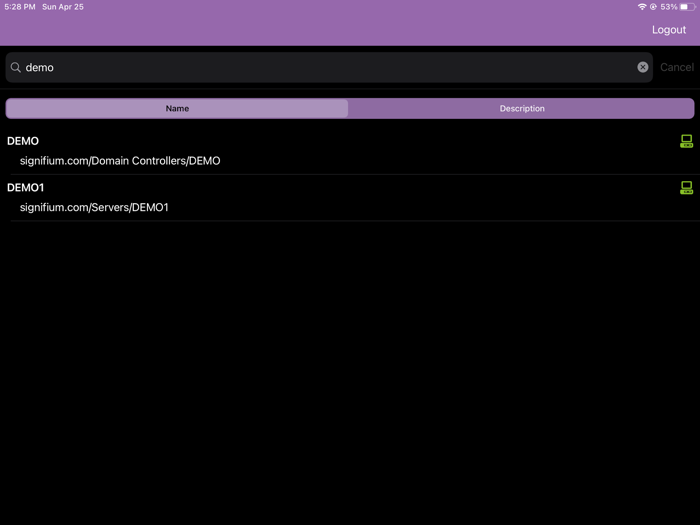The width and height of the screenshot is (700, 525).
Task: Tap the orientation lock icon in status bar
Action: pyautogui.click(x=653, y=7)
